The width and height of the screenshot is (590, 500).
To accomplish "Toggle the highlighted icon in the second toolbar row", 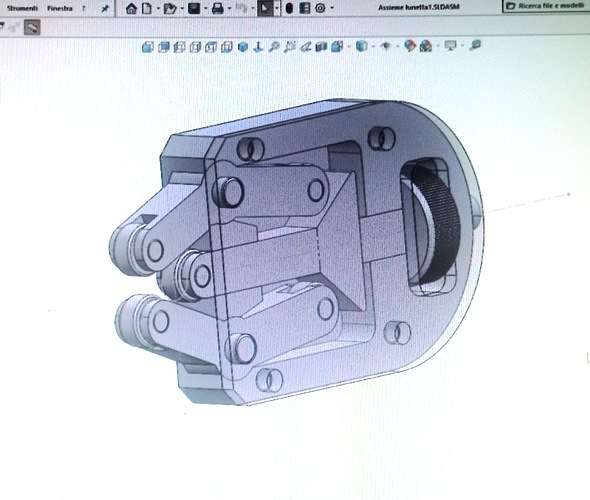I will pyautogui.click(x=32, y=27).
